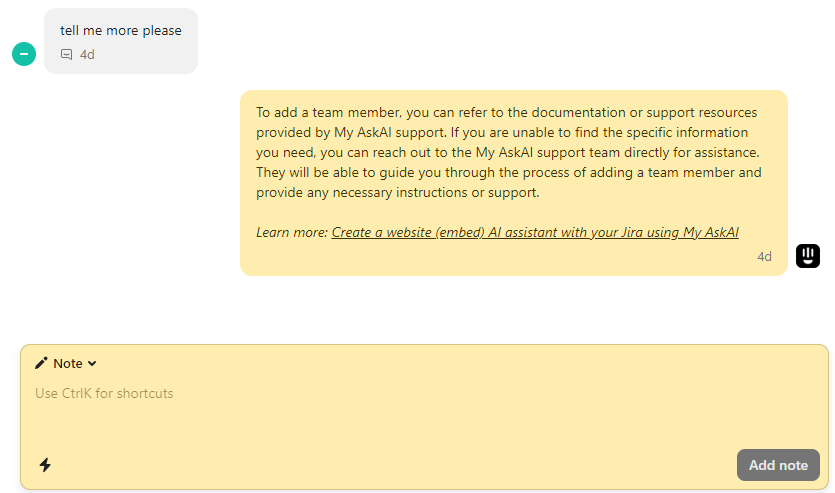Open the 'Create a website (embed) AI assistant' link
835x493 pixels.
pos(500,232)
